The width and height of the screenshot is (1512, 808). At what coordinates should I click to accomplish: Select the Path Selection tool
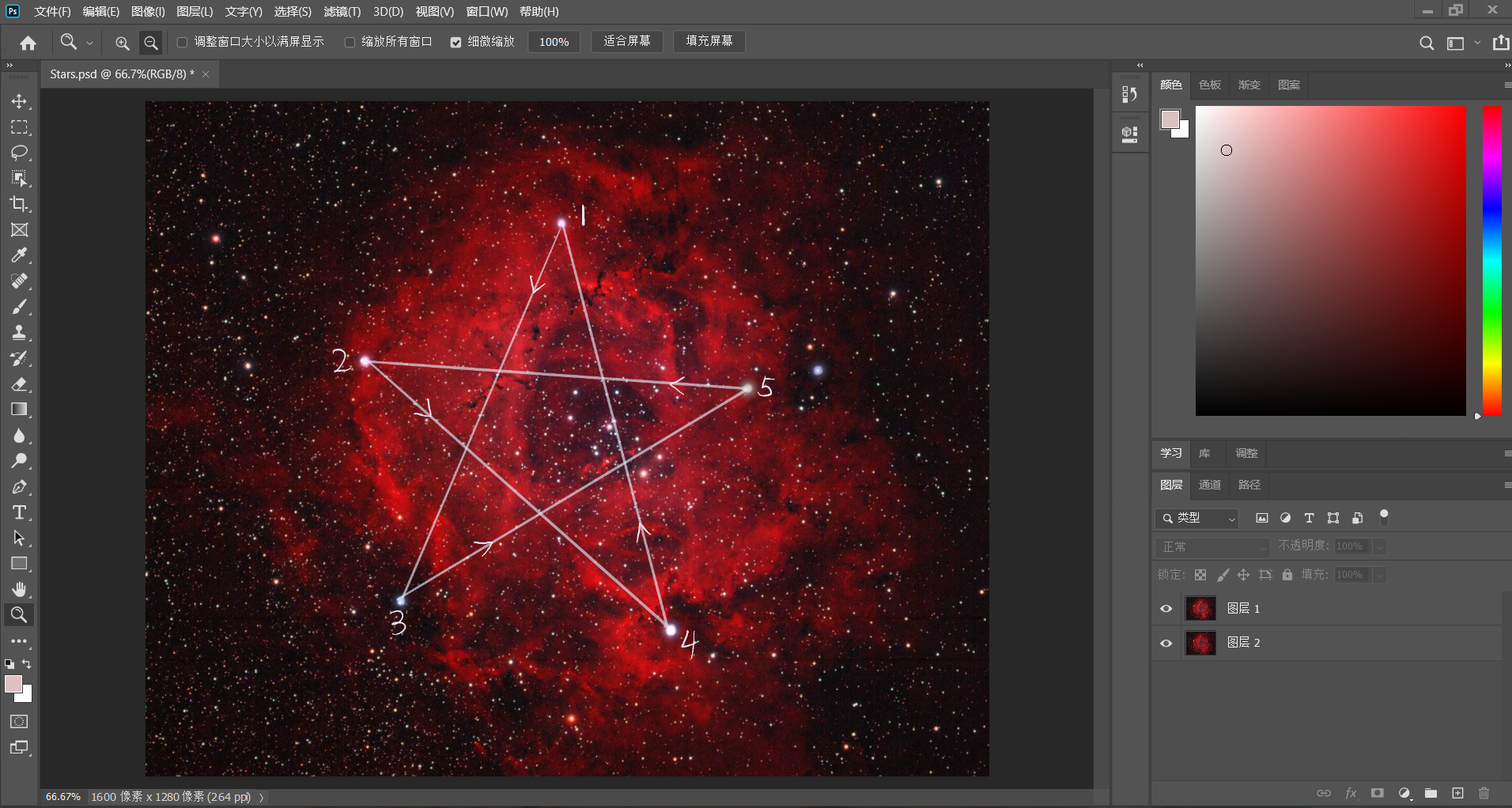click(x=20, y=538)
